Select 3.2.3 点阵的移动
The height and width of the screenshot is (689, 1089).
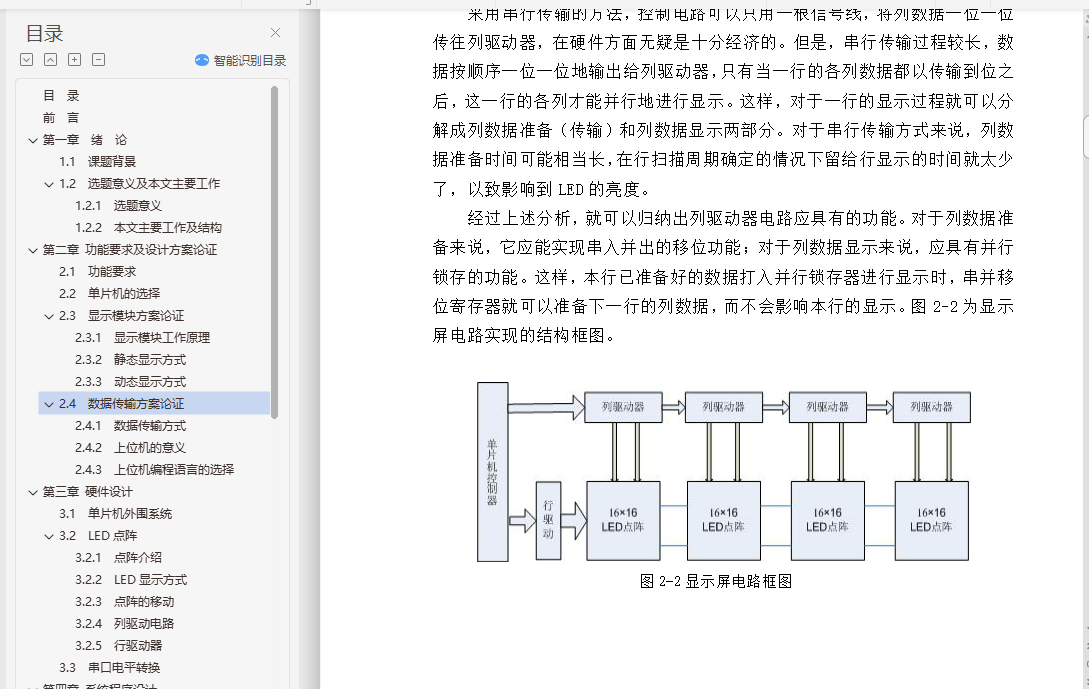point(124,602)
